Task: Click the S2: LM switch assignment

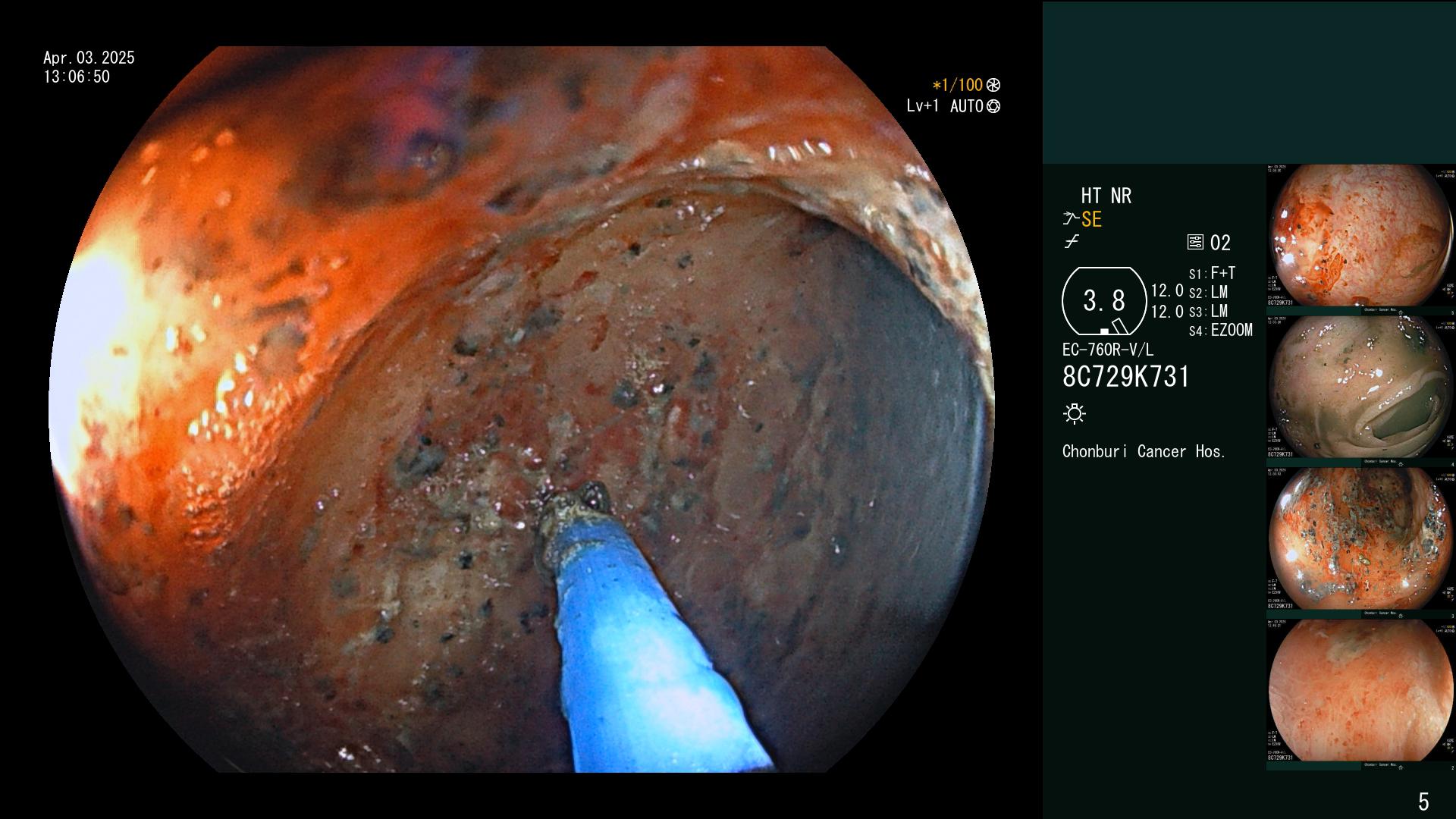Action: (1208, 293)
